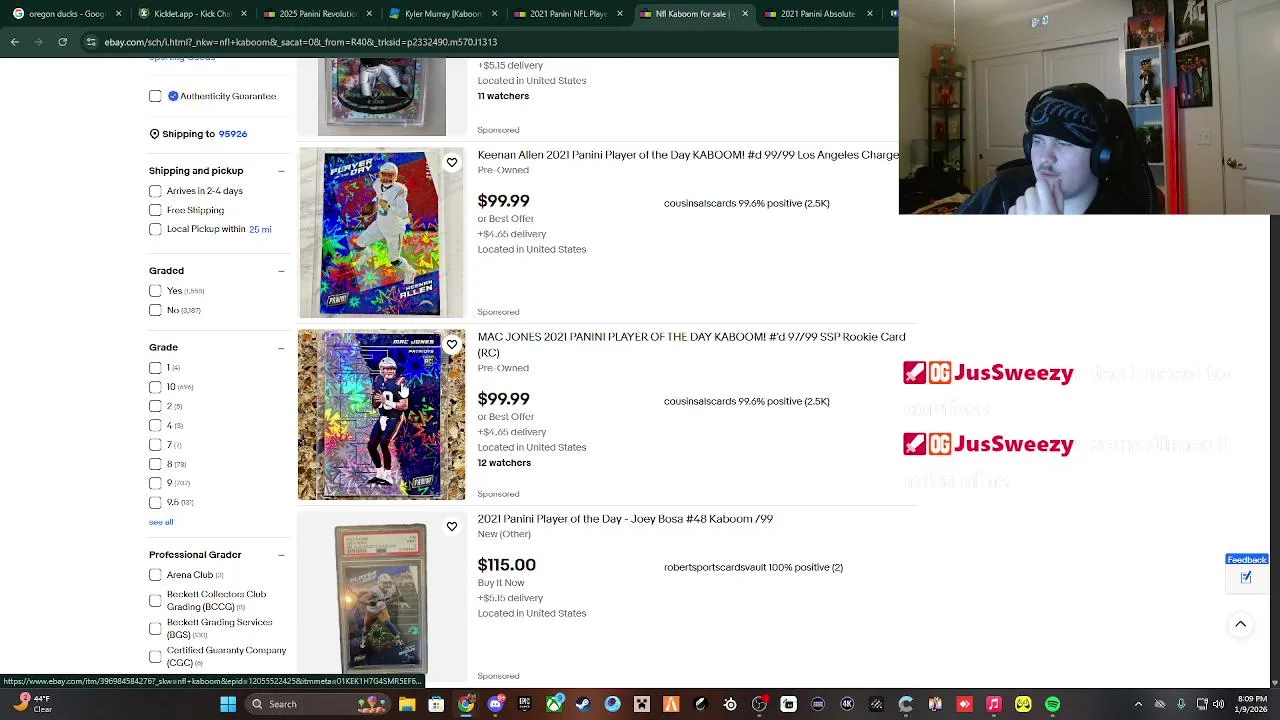Open Minecraft from the taskbar
The image size is (1280, 720).
pyautogui.click(x=641, y=704)
